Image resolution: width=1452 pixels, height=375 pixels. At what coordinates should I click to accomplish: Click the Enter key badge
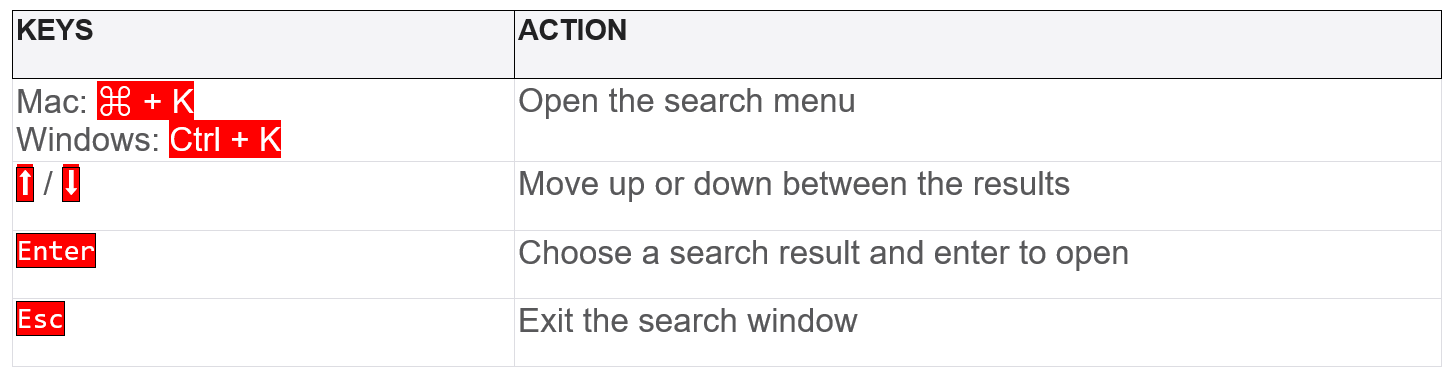(56, 251)
